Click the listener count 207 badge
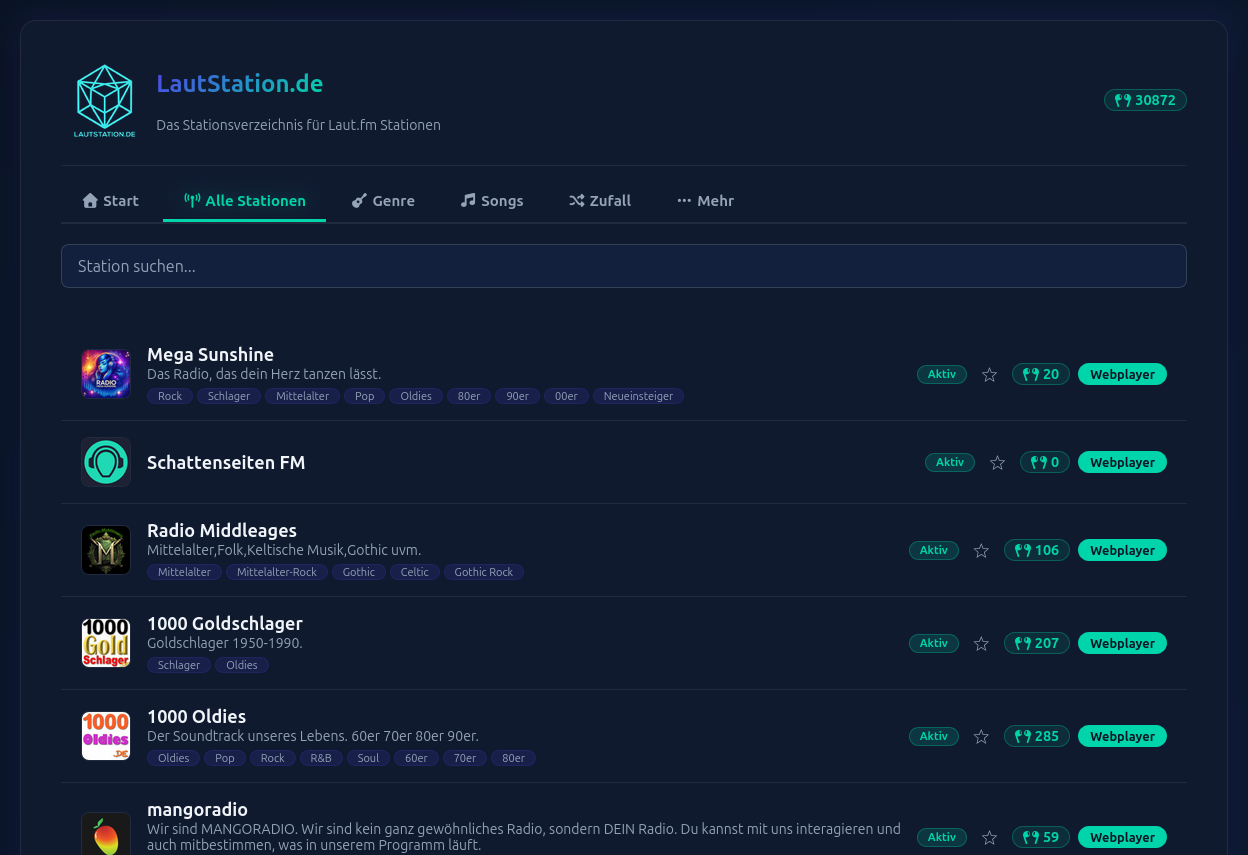Viewport: 1248px width, 855px height. (x=1036, y=643)
